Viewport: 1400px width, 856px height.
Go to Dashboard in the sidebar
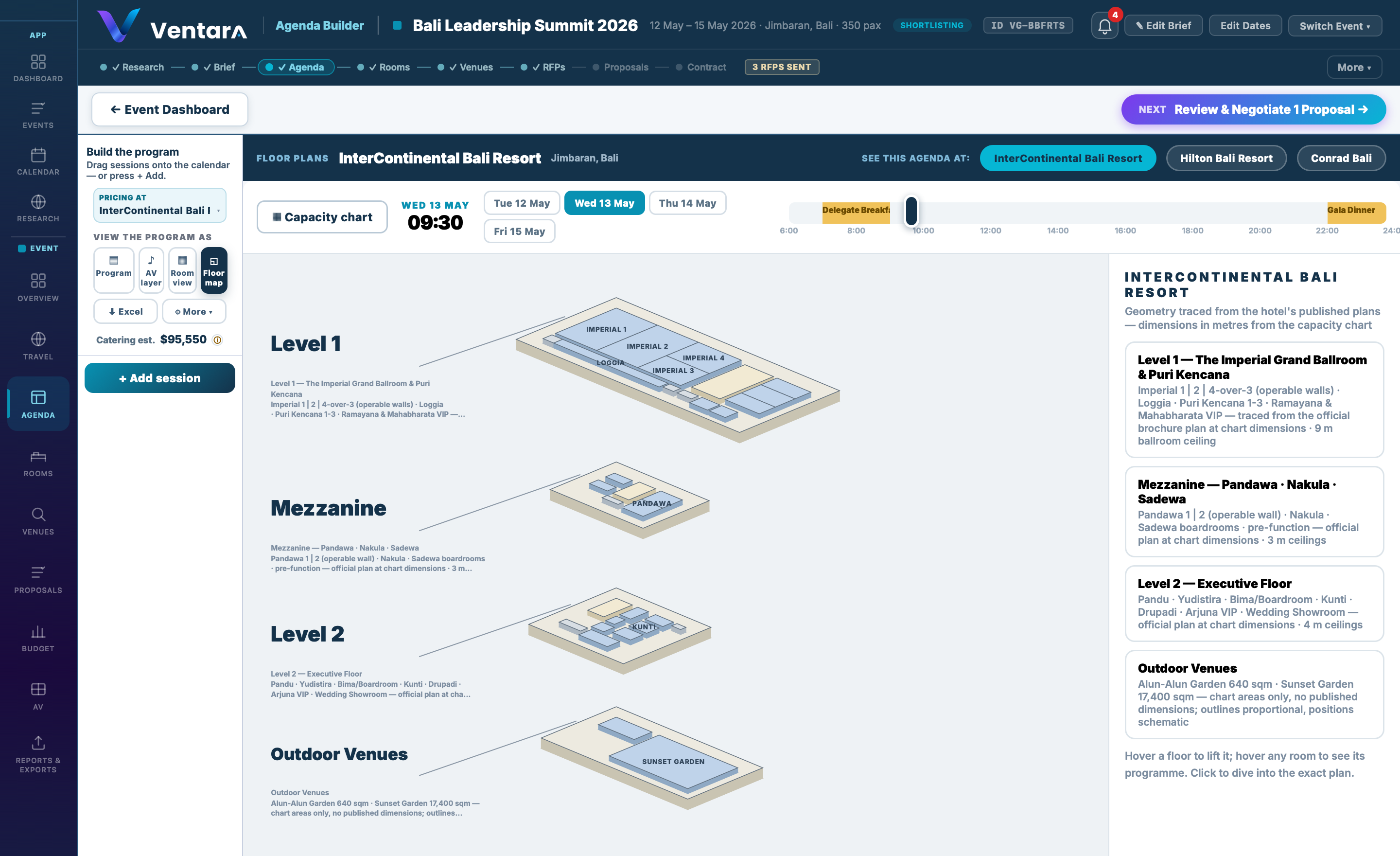38,68
